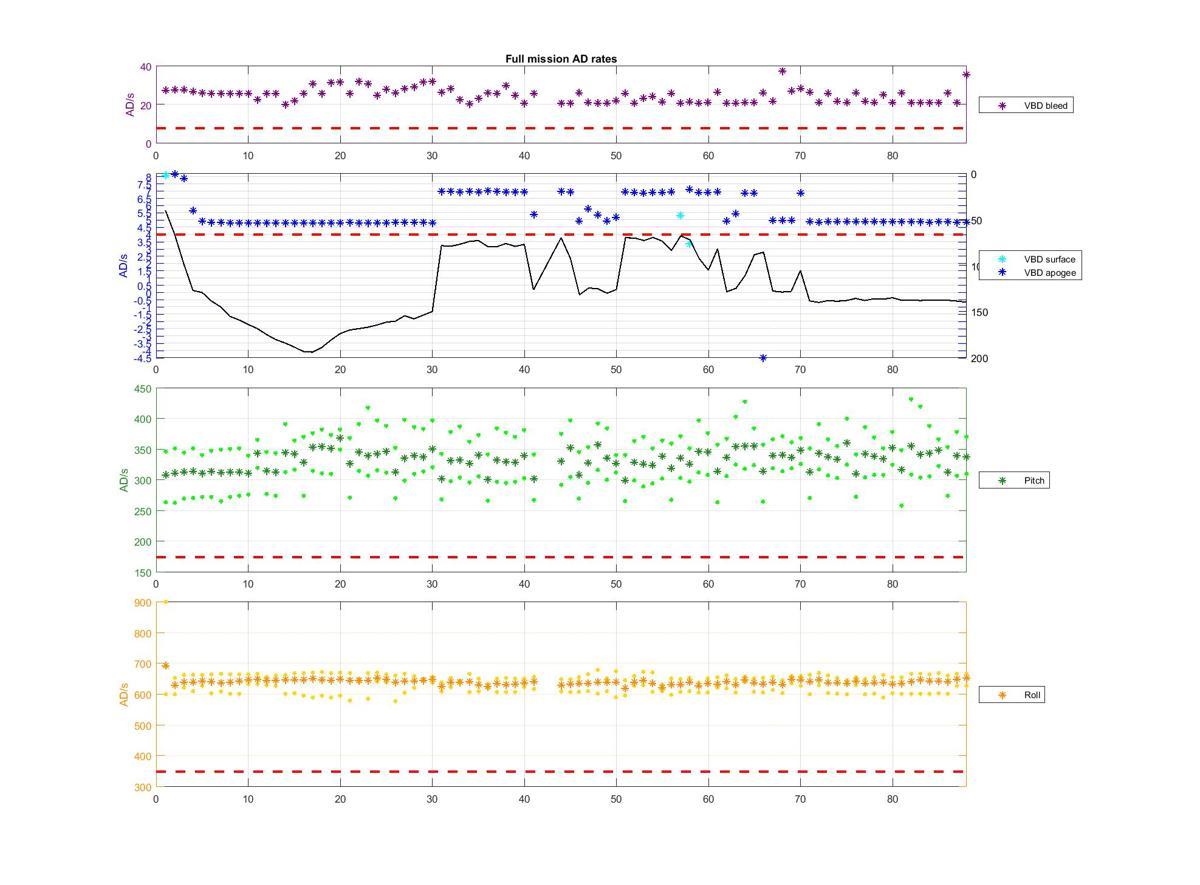Viewport: 1200px width, 885px height.
Task: Click the red dashed threshold line in VBD bleed plot
Action: [561, 128]
